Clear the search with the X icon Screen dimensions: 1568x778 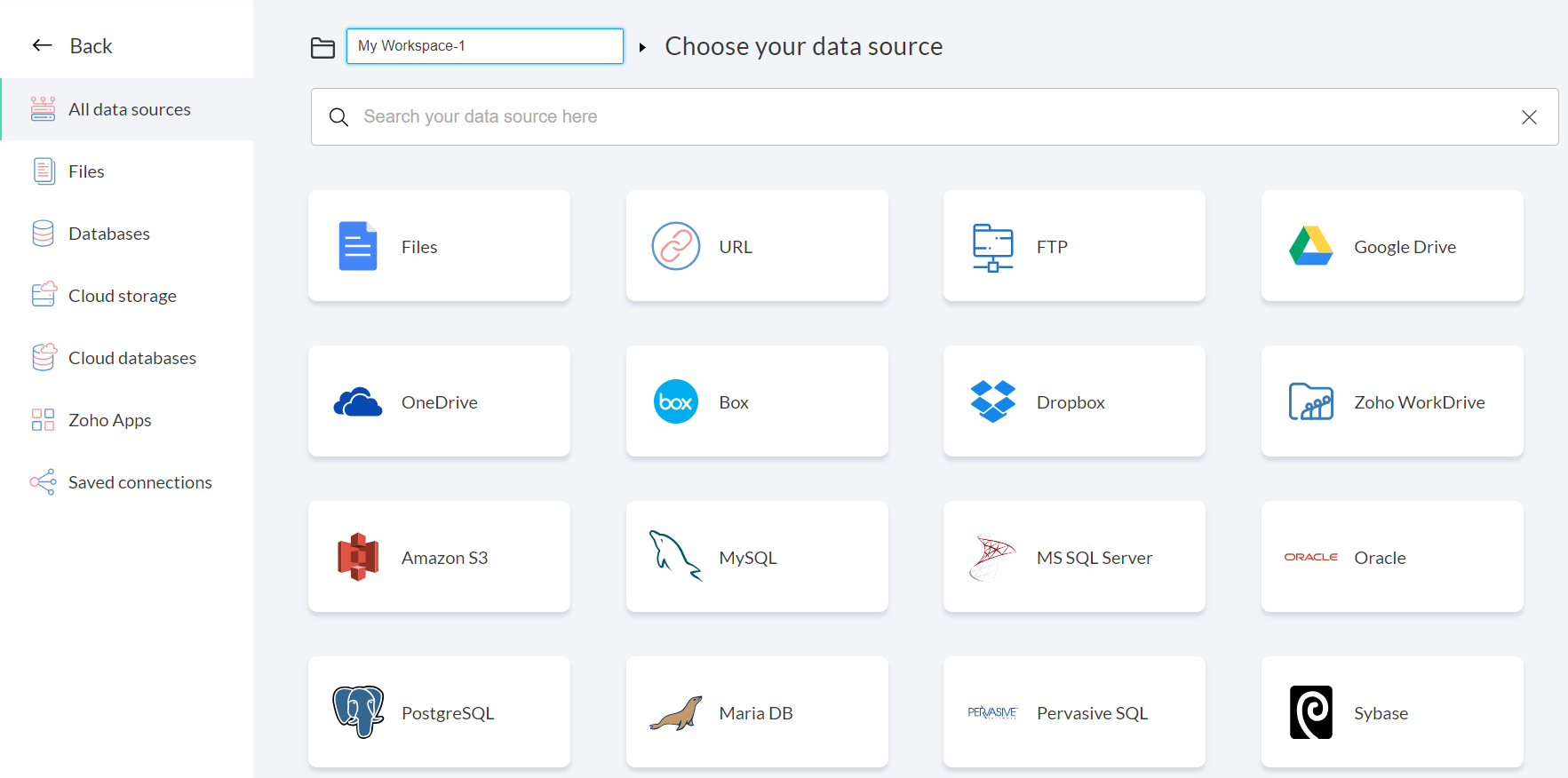pos(1529,117)
